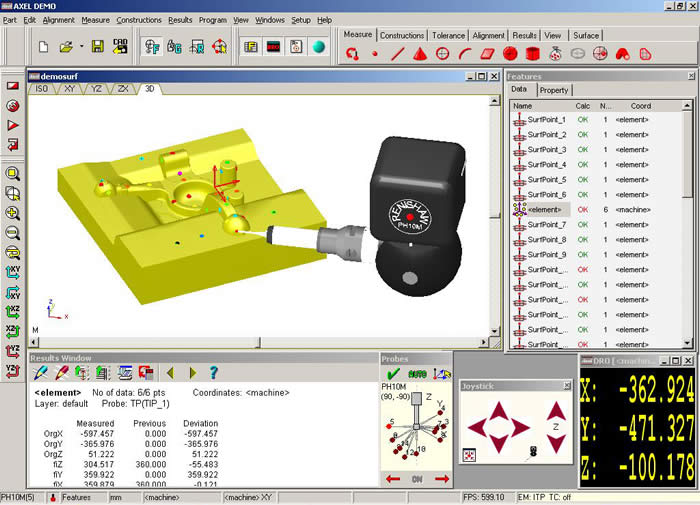This screenshot has height=505, width=700.
Task: Click the joystick right arrow
Action: (x=521, y=427)
